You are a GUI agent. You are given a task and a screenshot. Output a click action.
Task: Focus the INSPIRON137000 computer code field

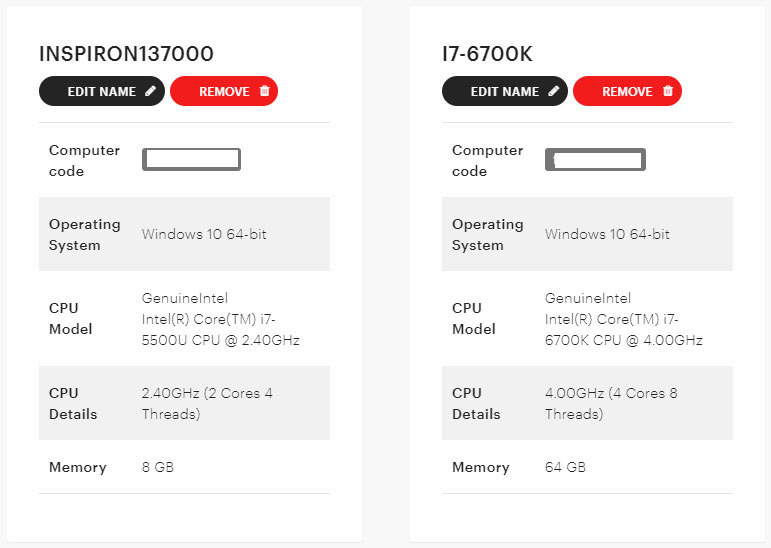191,159
